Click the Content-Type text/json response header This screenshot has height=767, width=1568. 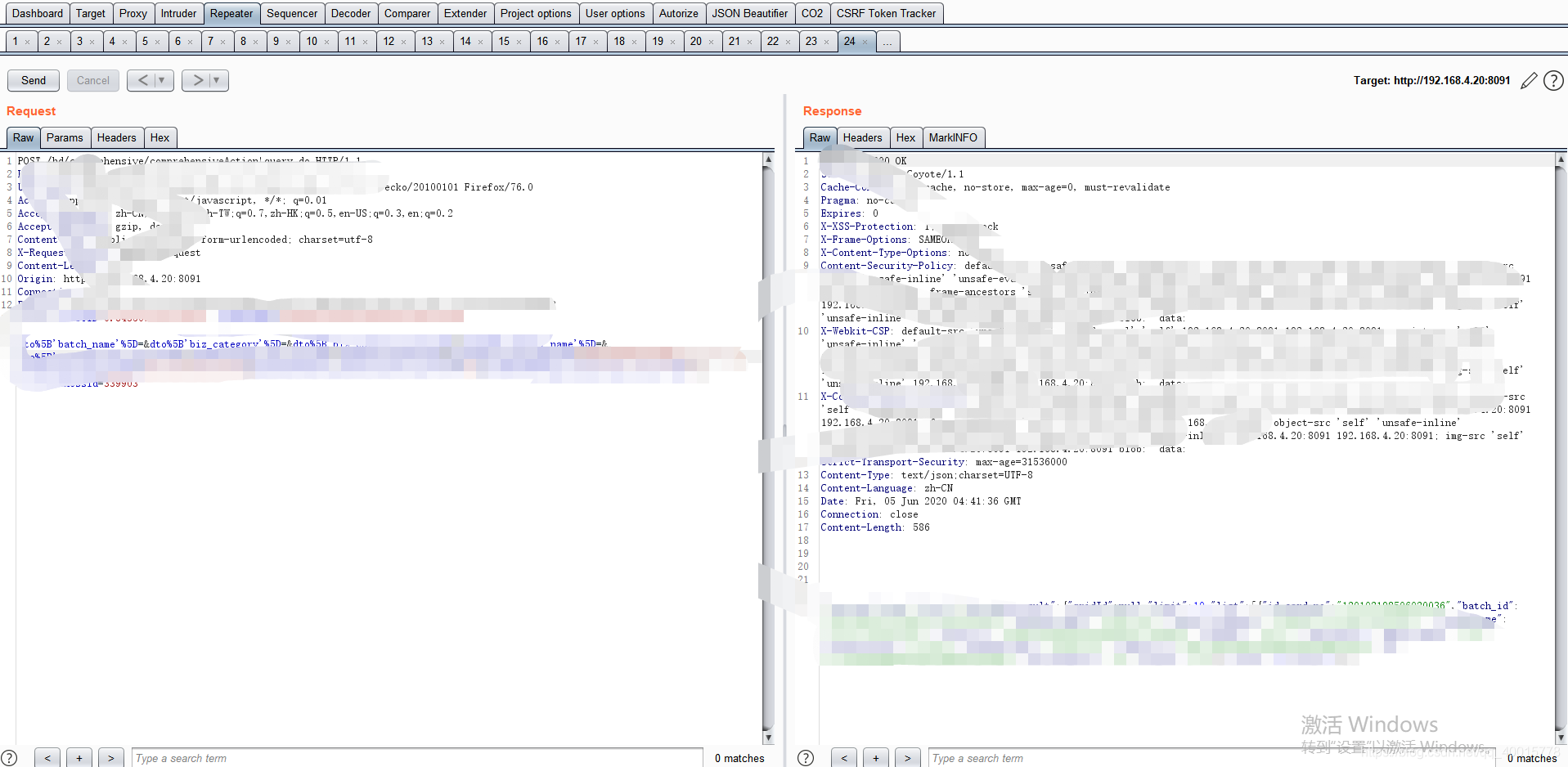point(927,475)
